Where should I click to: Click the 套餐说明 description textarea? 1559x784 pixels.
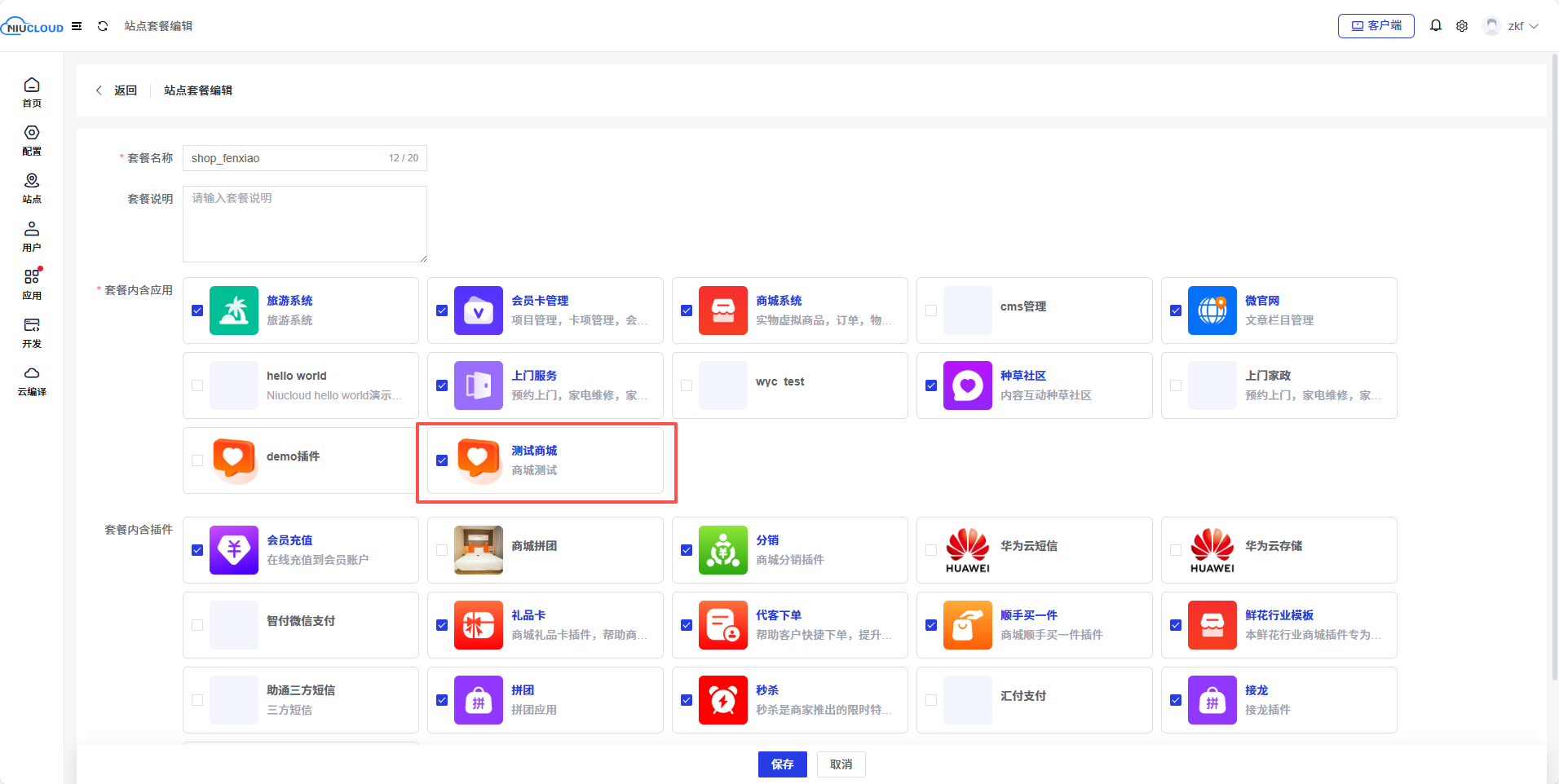click(x=304, y=224)
